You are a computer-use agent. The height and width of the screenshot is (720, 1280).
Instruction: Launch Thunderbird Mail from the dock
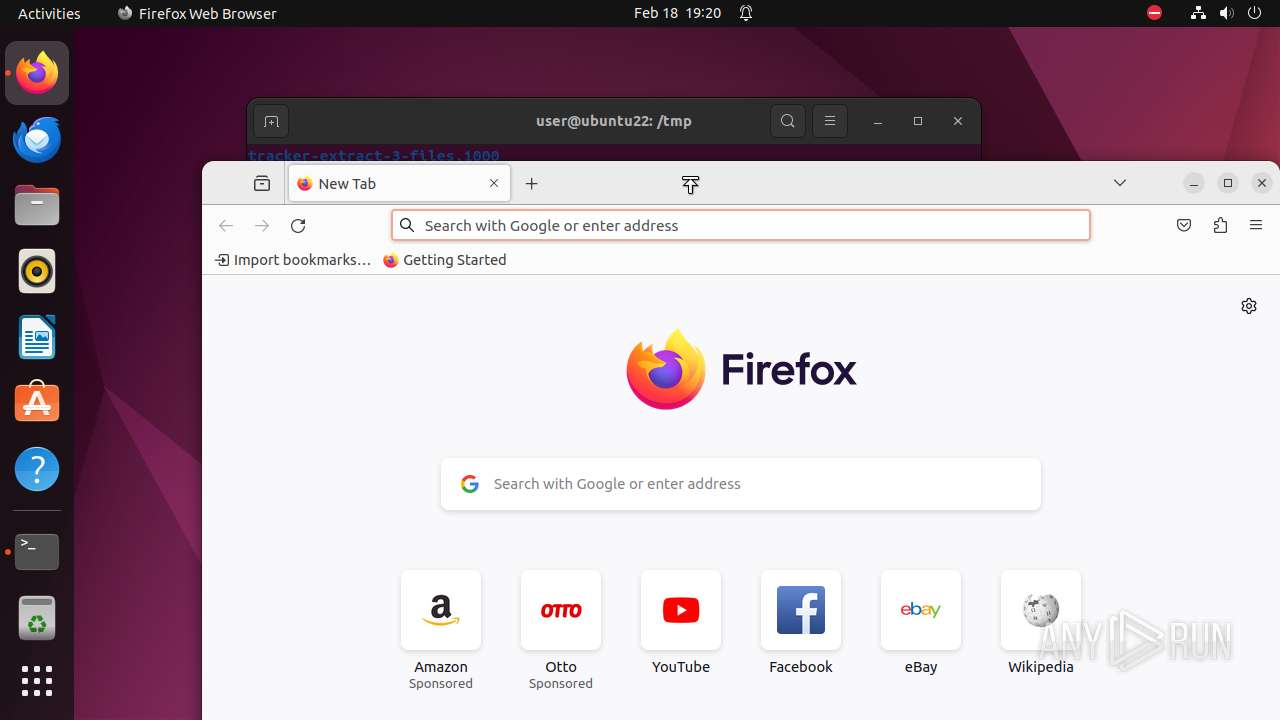tap(37, 139)
